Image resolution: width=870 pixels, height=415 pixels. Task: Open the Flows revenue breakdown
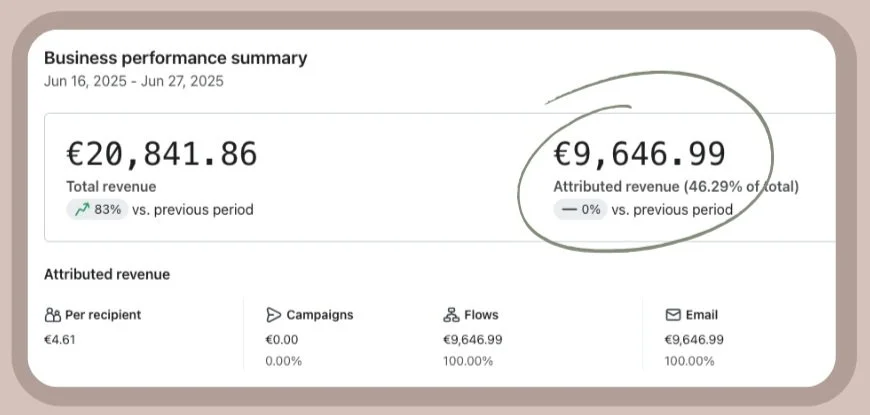click(x=481, y=315)
